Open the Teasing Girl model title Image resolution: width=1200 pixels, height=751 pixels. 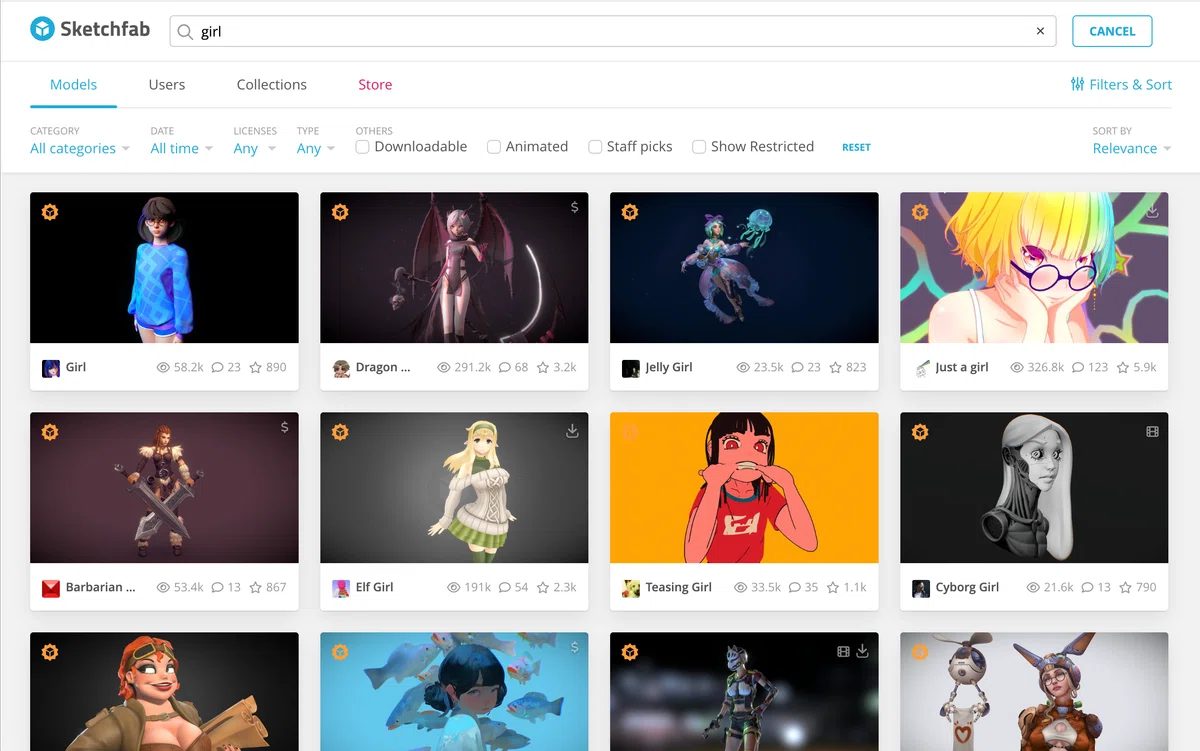pos(679,587)
